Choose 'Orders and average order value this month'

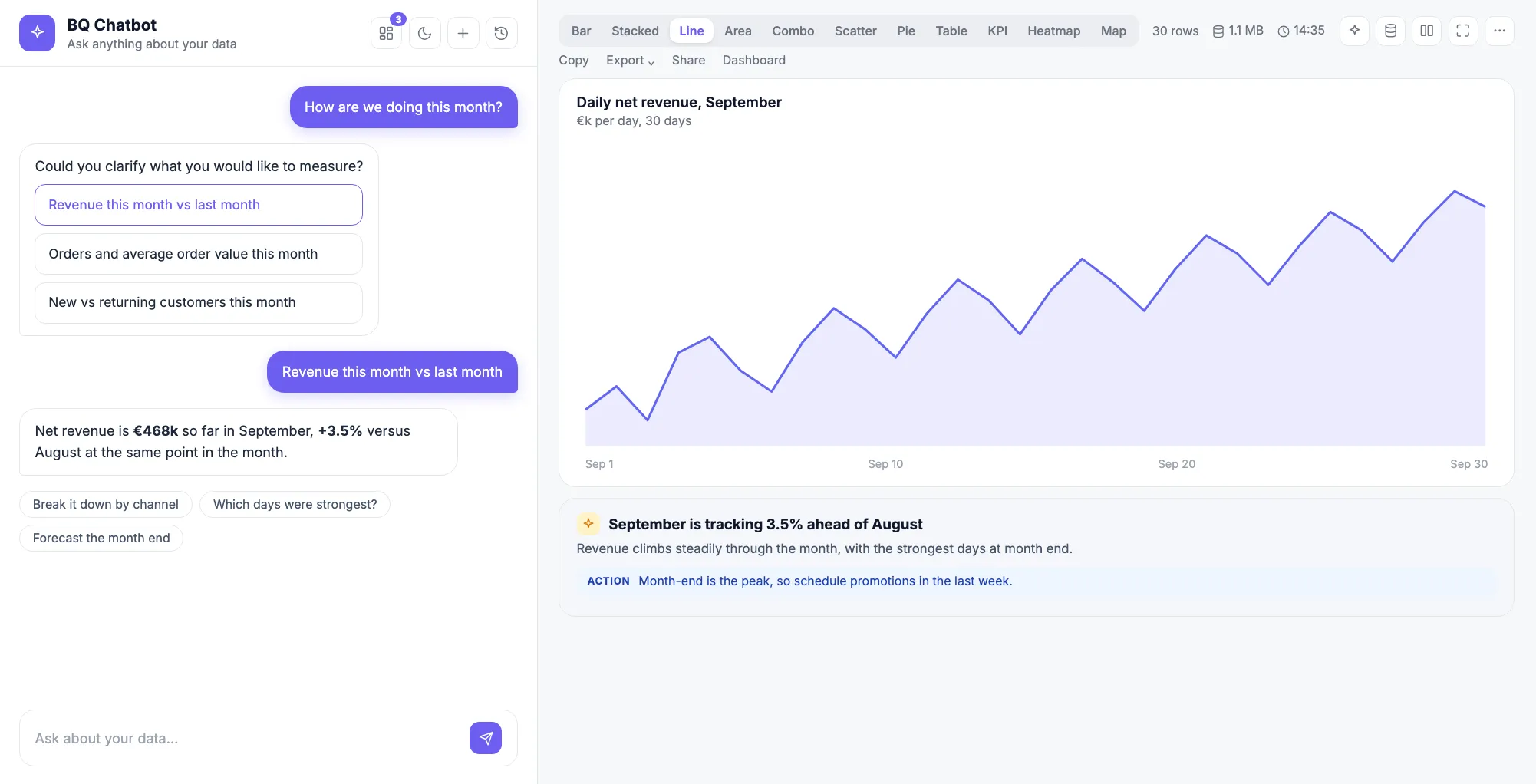coord(199,254)
